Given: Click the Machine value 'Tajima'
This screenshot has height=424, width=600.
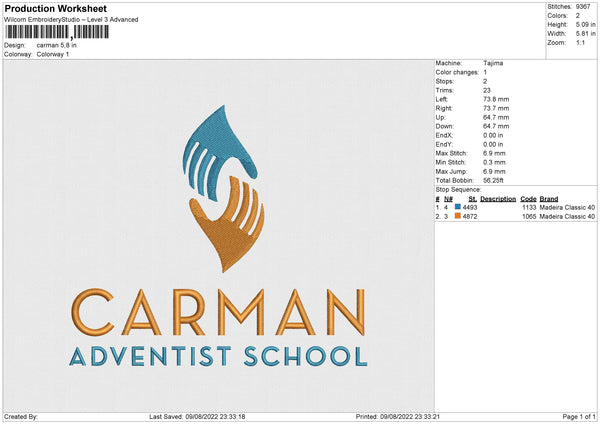Looking at the screenshot, I should pos(493,63).
